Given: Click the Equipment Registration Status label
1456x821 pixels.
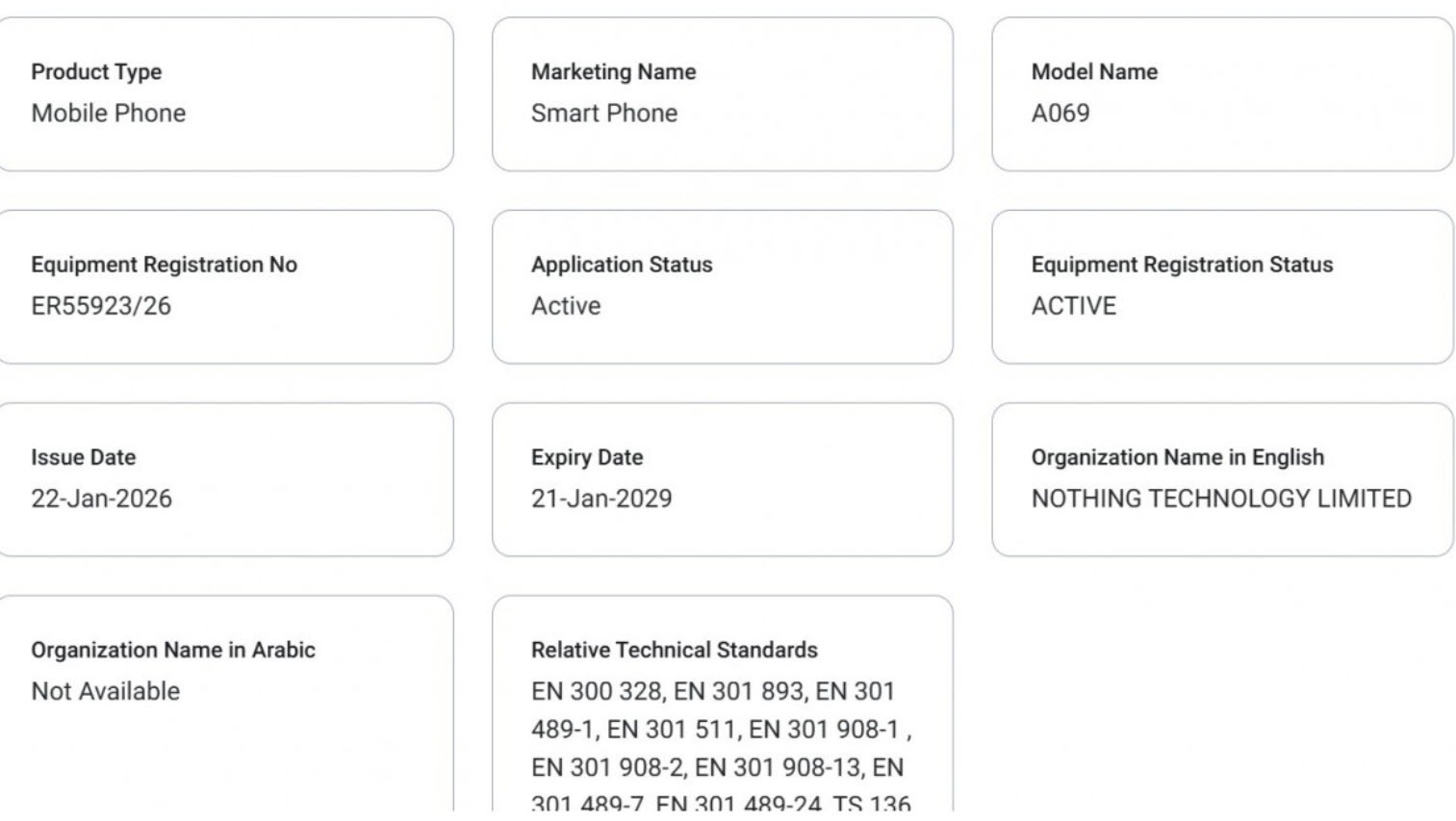Looking at the screenshot, I should (x=1181, y=265).
